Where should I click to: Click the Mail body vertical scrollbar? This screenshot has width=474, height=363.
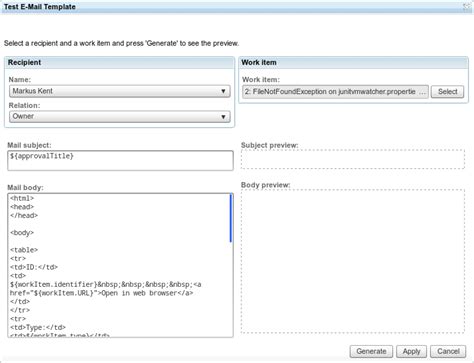click(231, 218)
